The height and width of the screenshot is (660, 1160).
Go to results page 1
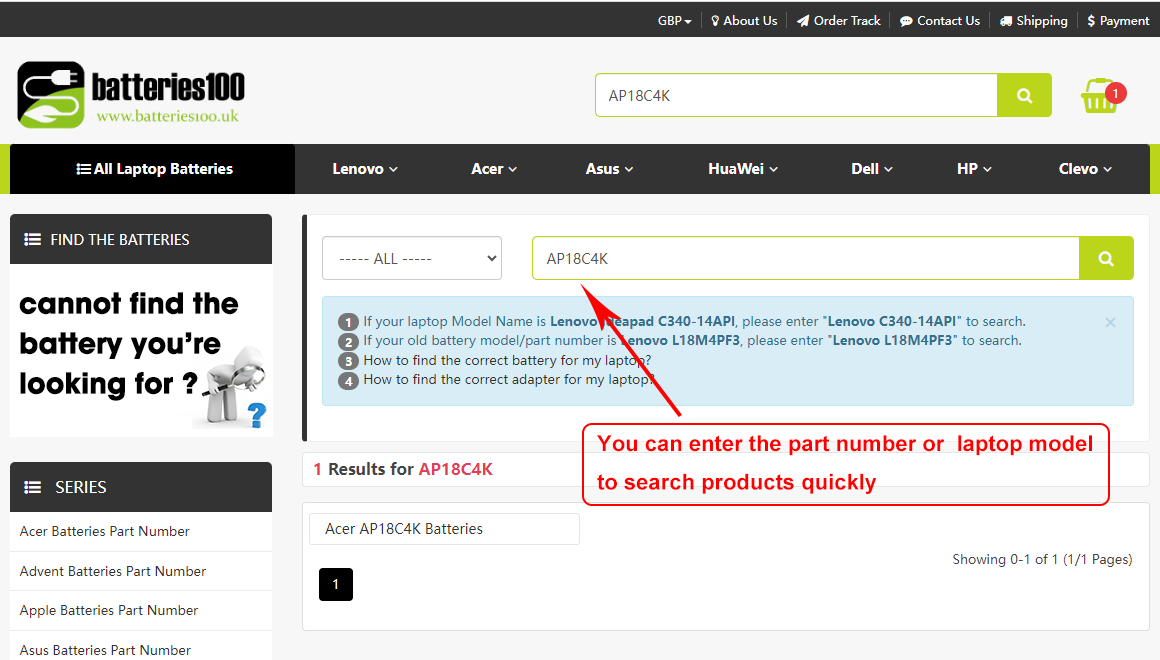pyautogui.click(x=336, y=585)
